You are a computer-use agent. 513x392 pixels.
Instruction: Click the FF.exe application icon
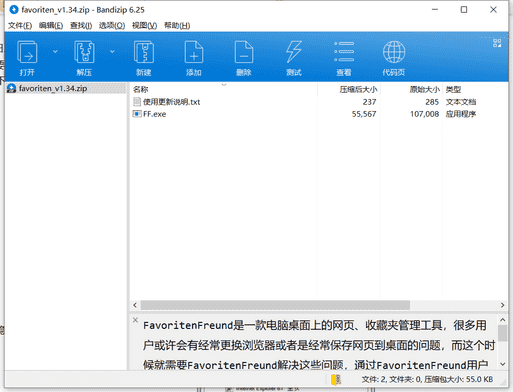137,114
